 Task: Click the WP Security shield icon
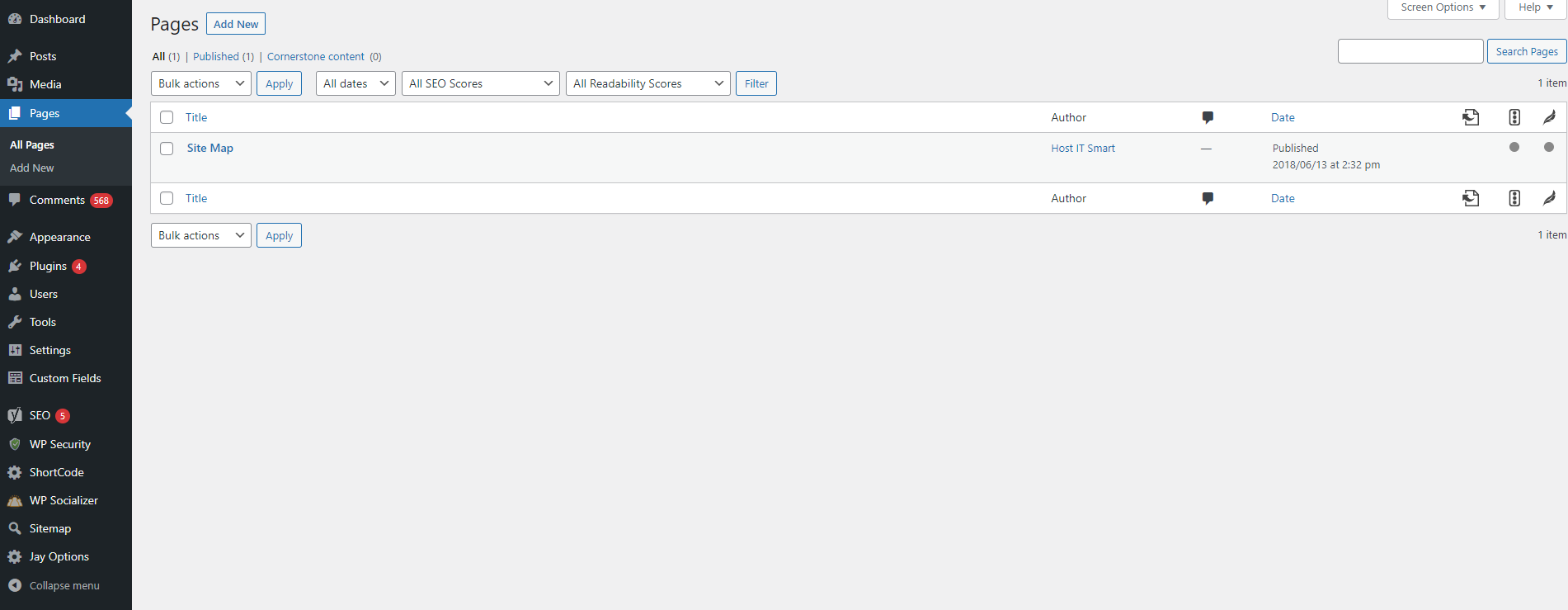click(15, 444)
